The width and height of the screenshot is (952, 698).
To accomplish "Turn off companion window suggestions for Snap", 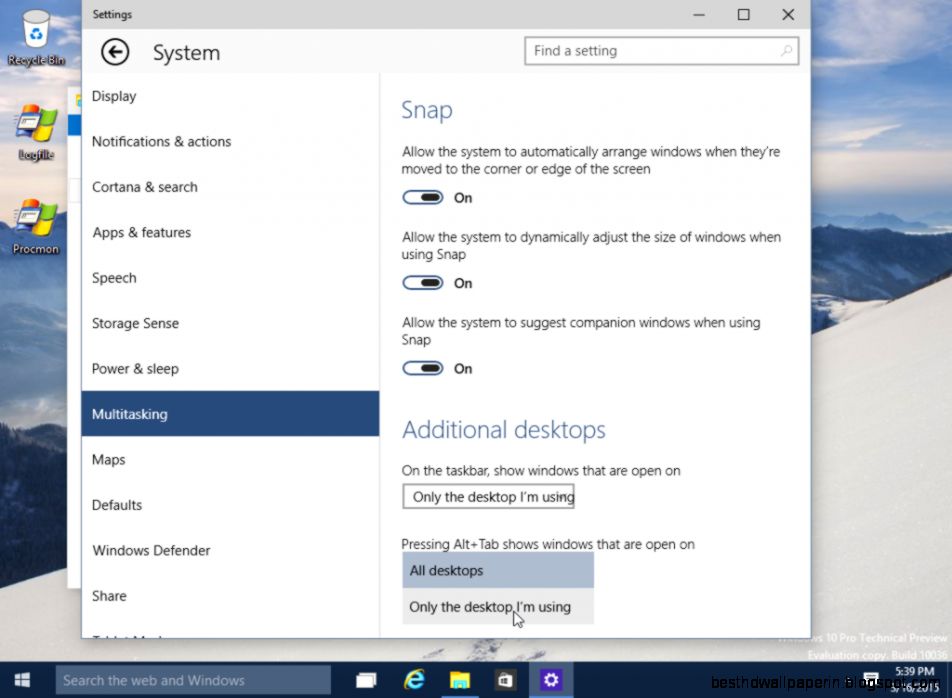I will click(x=422, y=368).
